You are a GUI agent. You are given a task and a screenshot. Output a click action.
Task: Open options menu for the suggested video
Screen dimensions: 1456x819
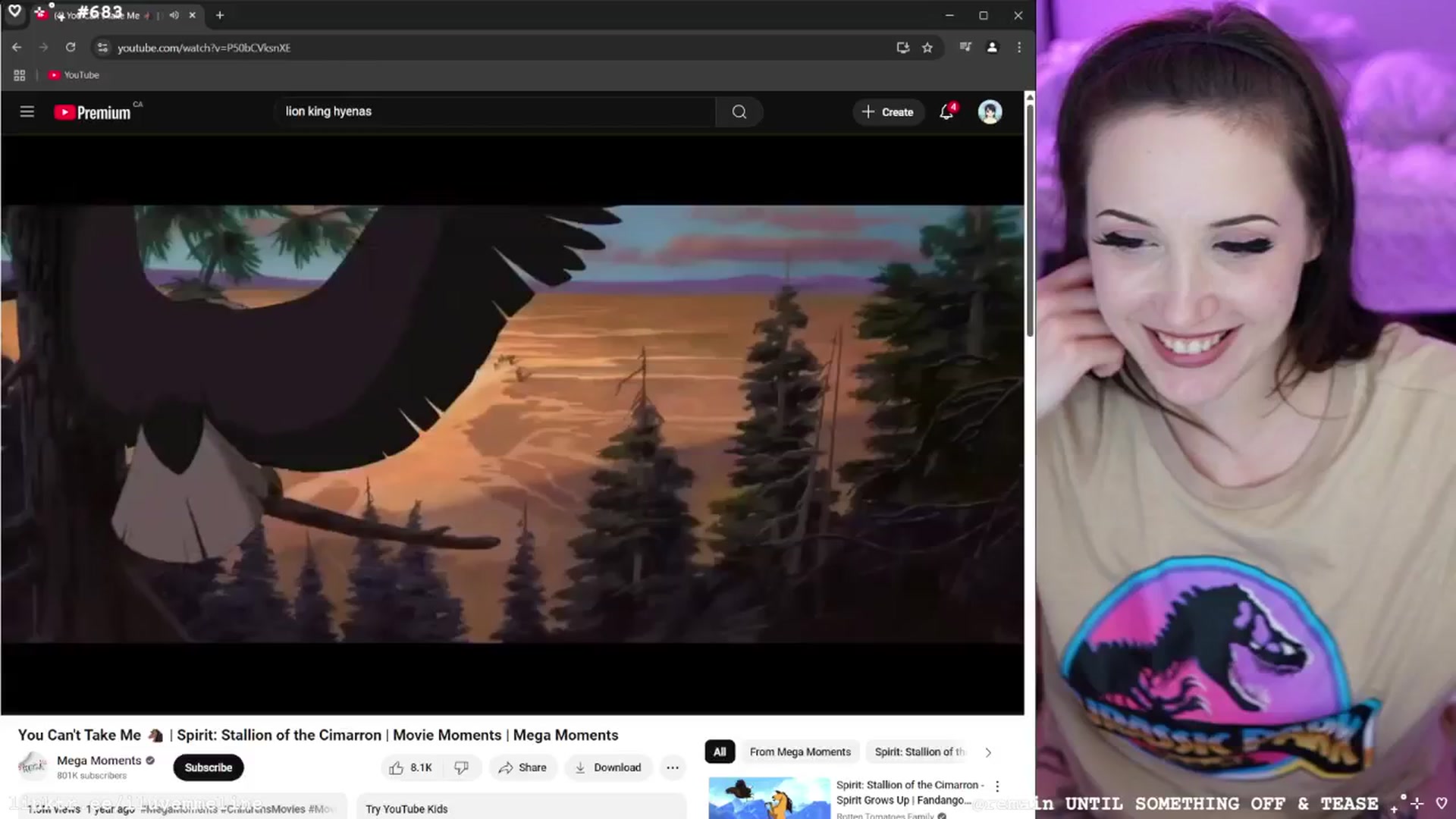click(x=997, y=786)
